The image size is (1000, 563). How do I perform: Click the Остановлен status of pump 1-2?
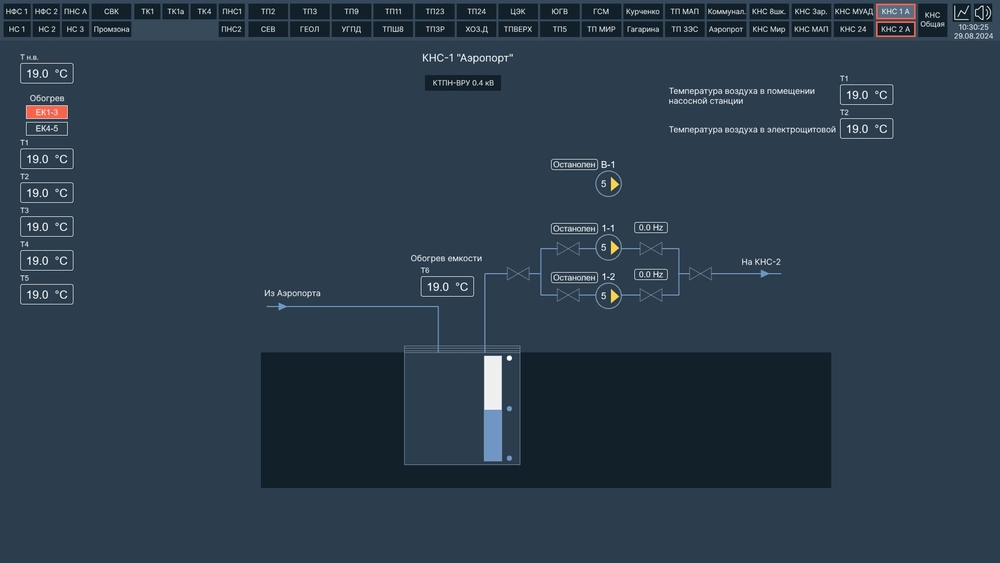pyautogui.click(x=574, y=277)
